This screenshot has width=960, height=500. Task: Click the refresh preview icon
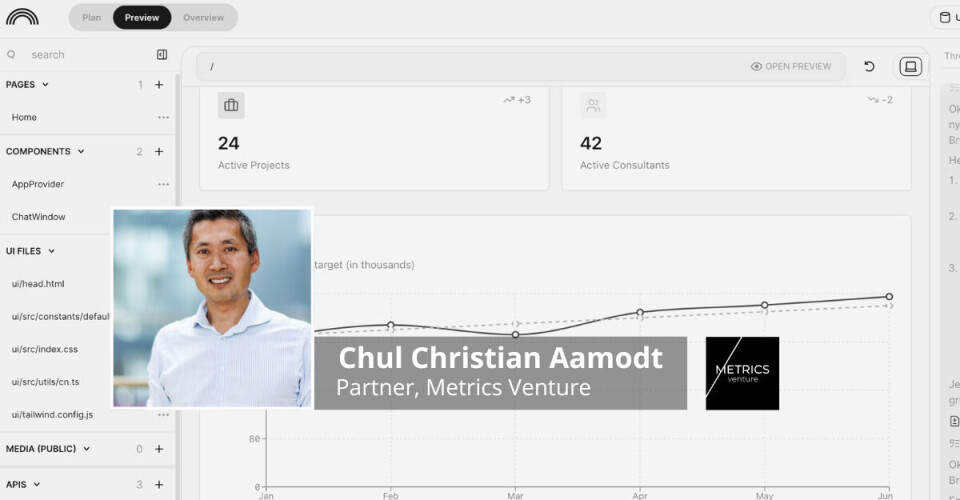pyautogui.click(x=869, y=67)
